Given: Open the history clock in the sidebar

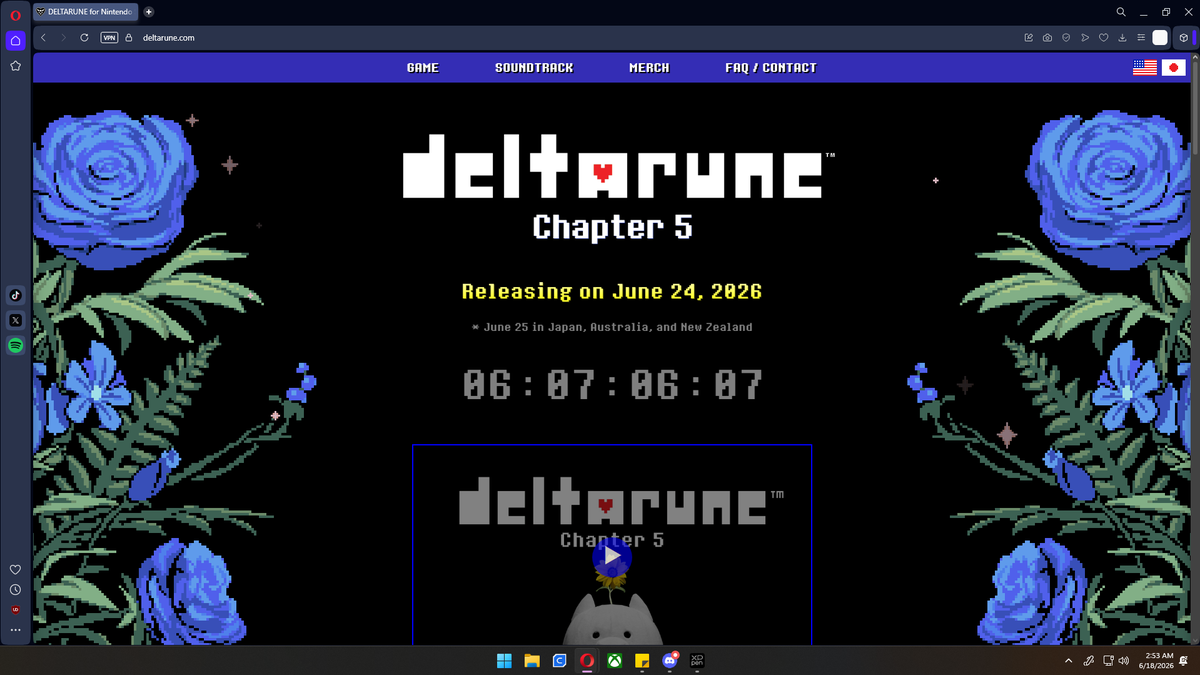Looking at the screenshot, I should click(x=15, y=590).
